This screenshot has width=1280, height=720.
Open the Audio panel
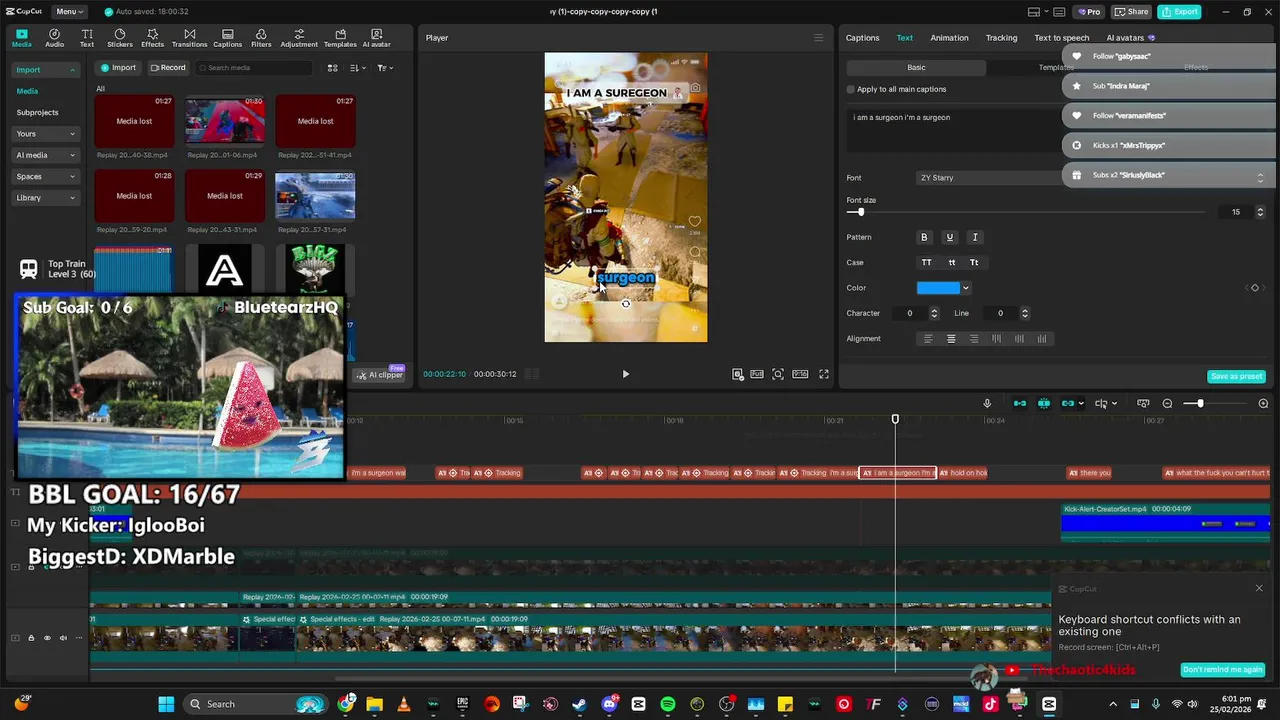(54, 38)
